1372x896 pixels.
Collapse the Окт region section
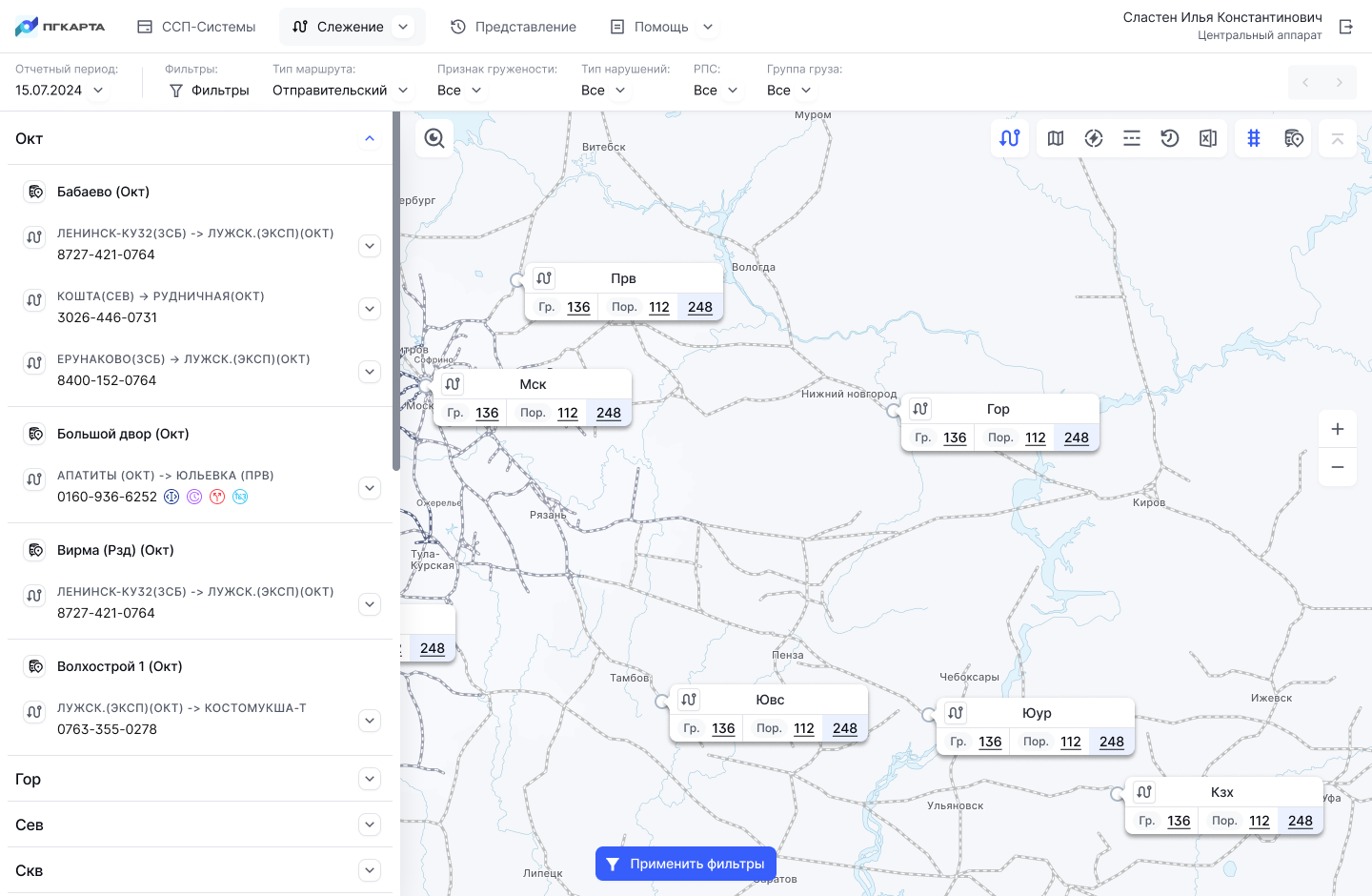pos(370,139)
